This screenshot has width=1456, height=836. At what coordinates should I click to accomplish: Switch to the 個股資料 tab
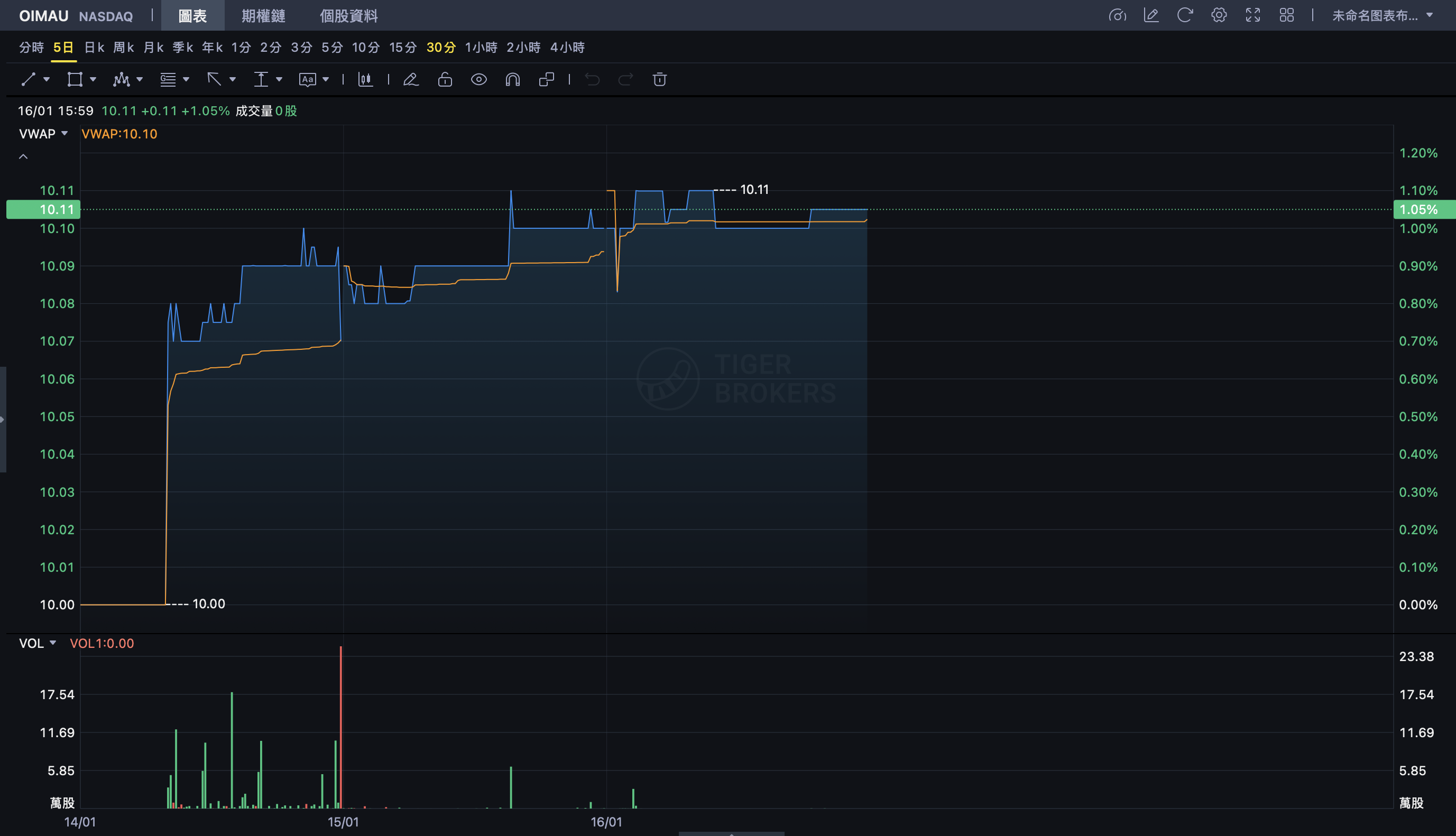(348, 15)
